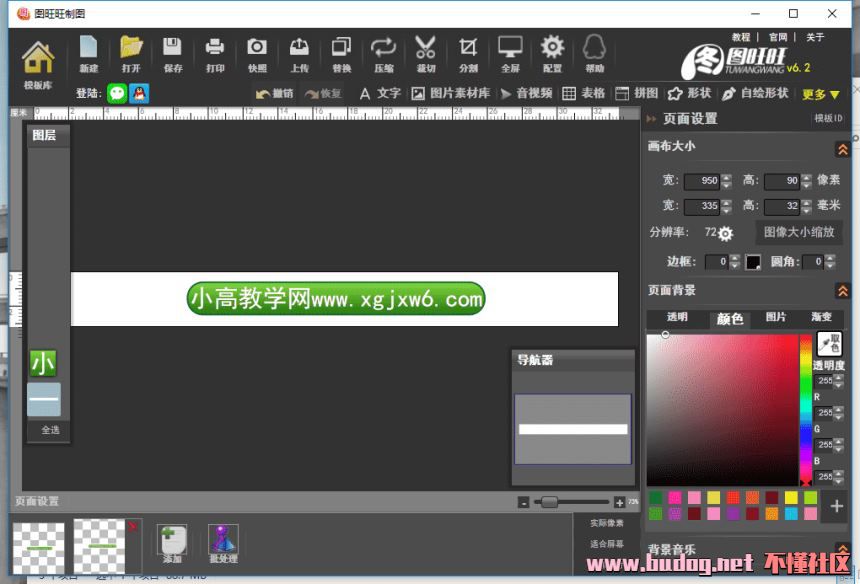Viewport: 860px width, 584px height.
Task: Open 图片素材库 image library
Action: 451,94
